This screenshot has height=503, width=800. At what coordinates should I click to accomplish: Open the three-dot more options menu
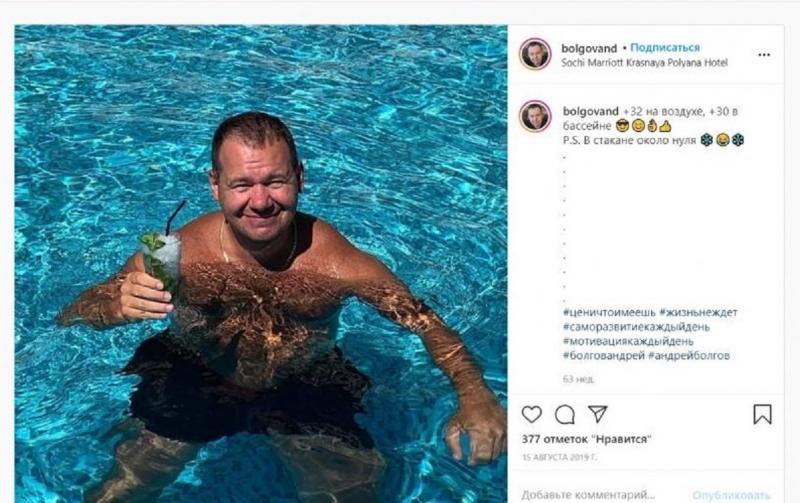[764, 55]
